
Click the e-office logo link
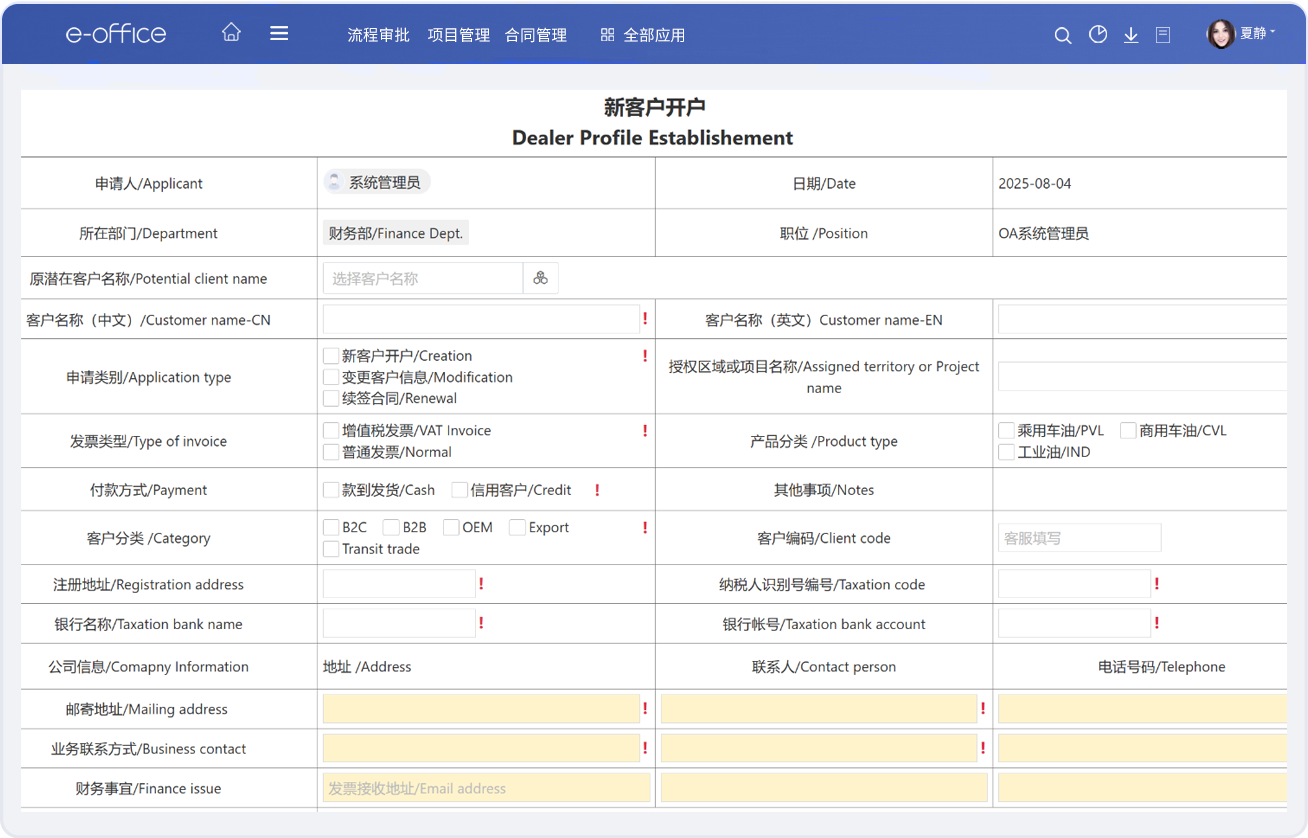point(116,34)
